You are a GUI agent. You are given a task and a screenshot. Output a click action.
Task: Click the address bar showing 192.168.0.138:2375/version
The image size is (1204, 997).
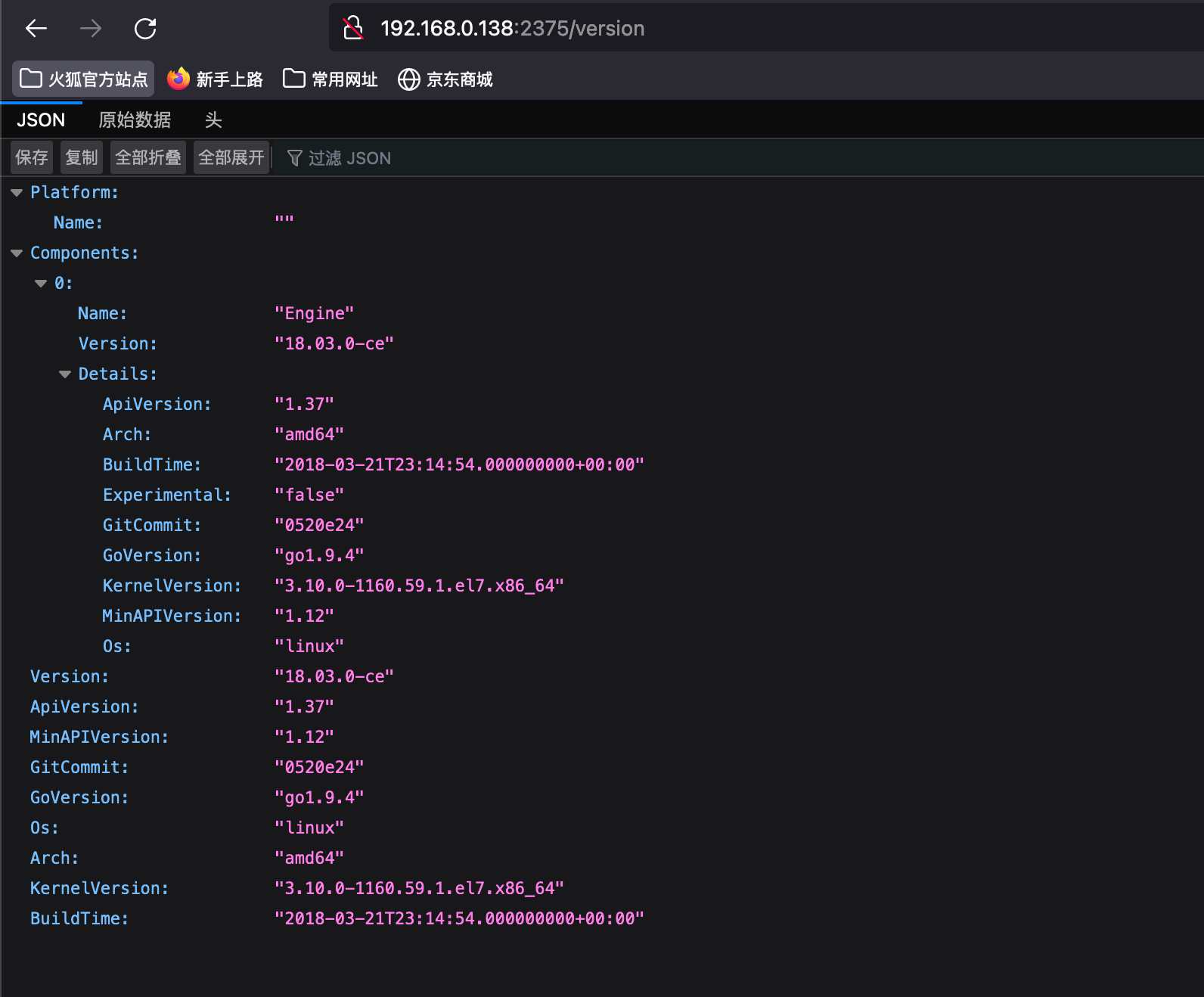(765, 29)
